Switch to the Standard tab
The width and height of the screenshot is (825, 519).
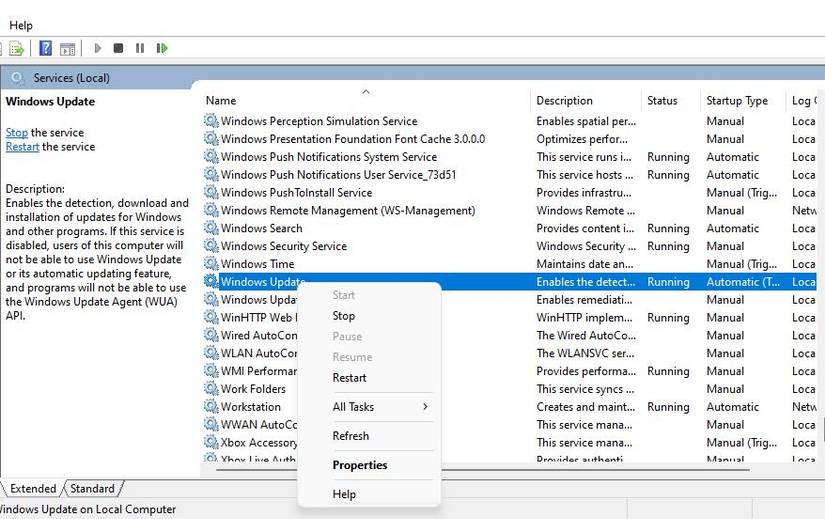pyautogui.click(x=93, y=488)
